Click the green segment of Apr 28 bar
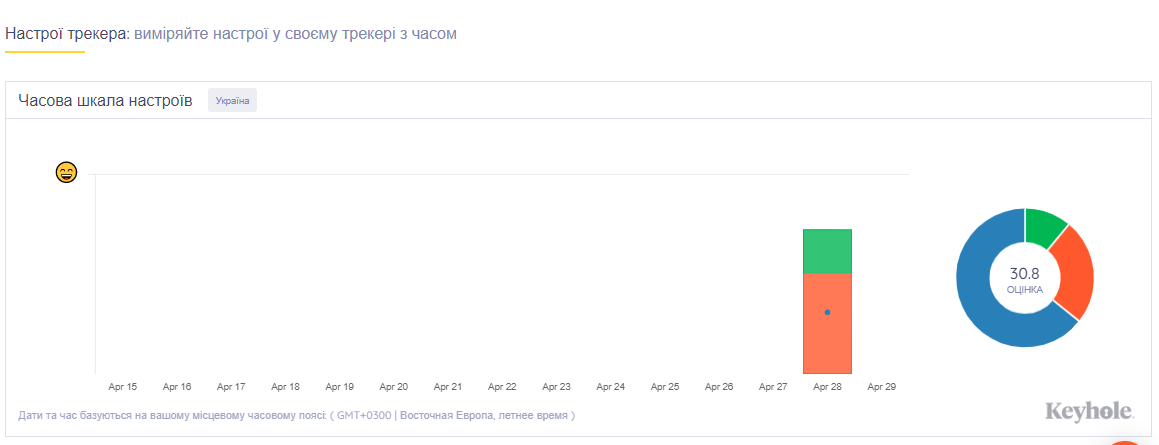 [x=827, y=251]
